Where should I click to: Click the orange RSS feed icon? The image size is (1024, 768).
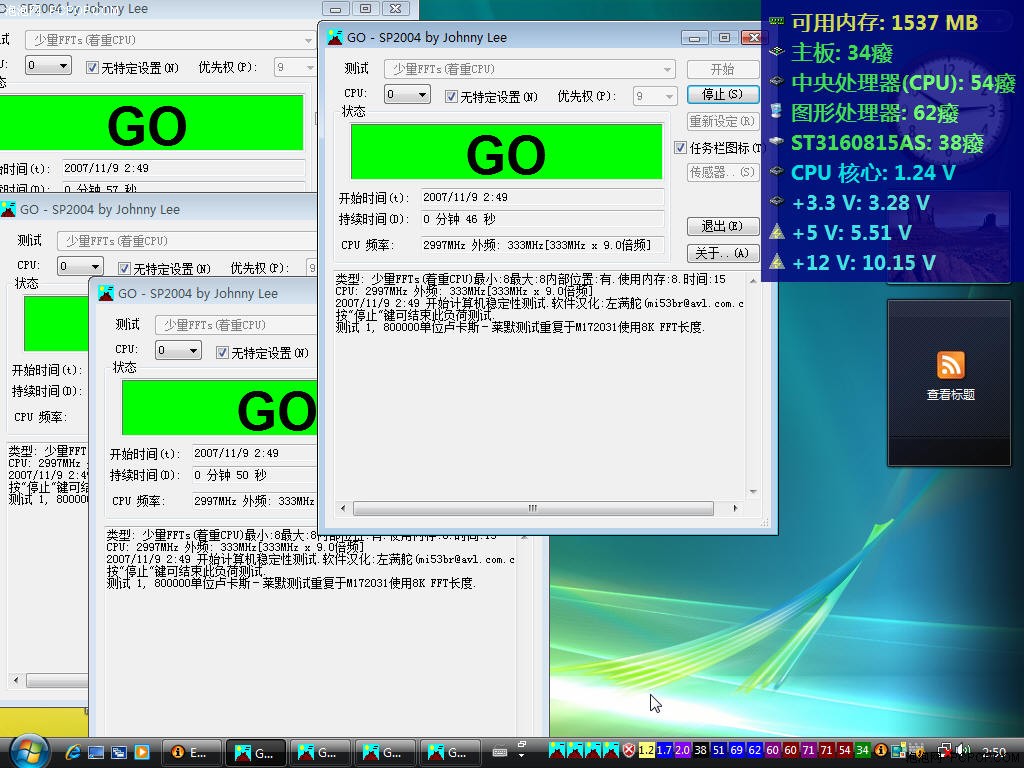click(x=950, y=365)
